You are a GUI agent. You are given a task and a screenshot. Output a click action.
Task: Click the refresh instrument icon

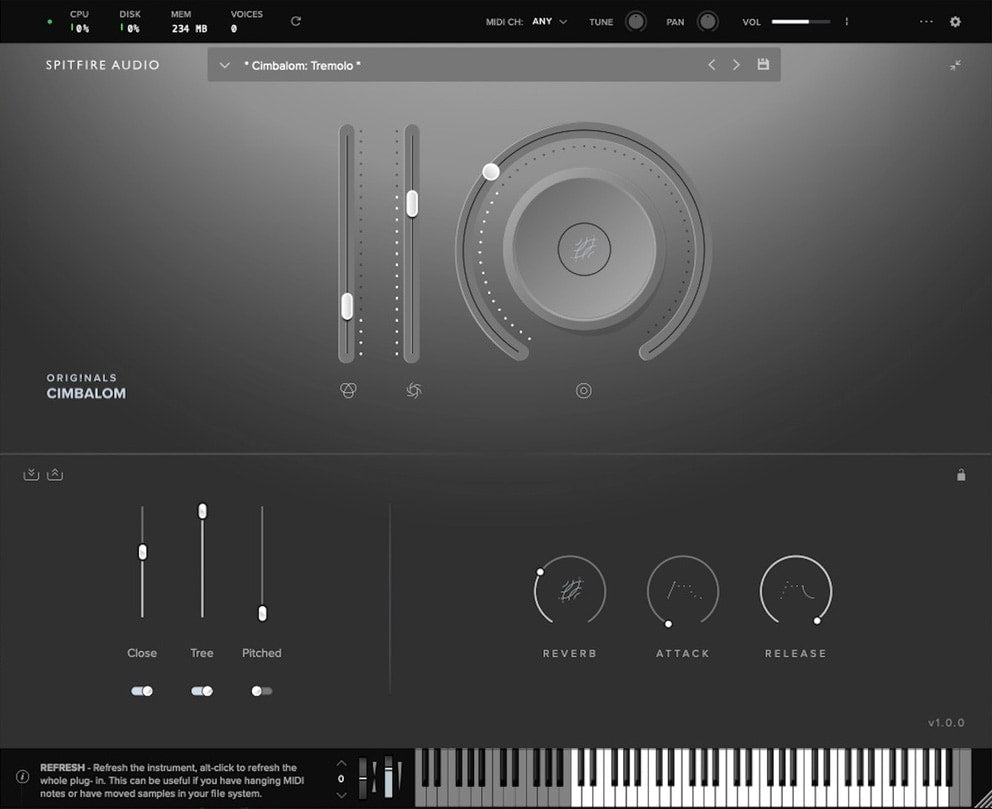[x=295, y=21]
